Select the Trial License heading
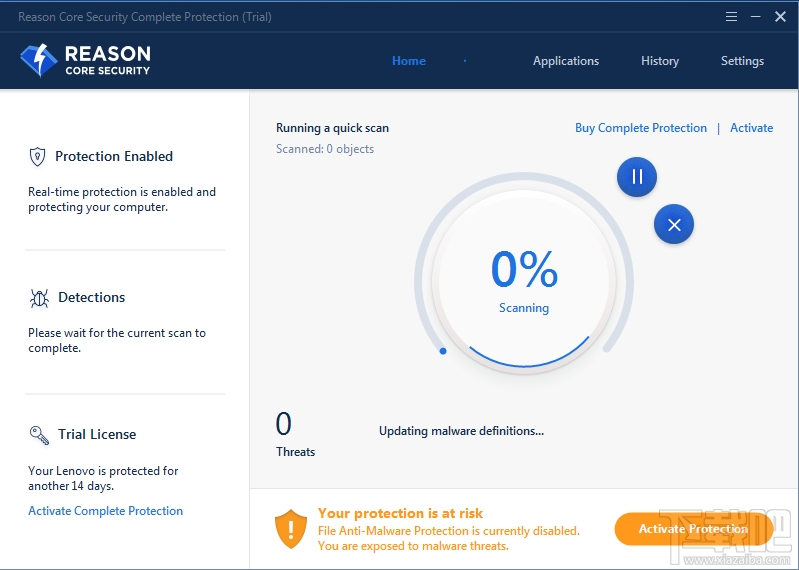The height and width of the screenshot is (570, 799). 97,435
